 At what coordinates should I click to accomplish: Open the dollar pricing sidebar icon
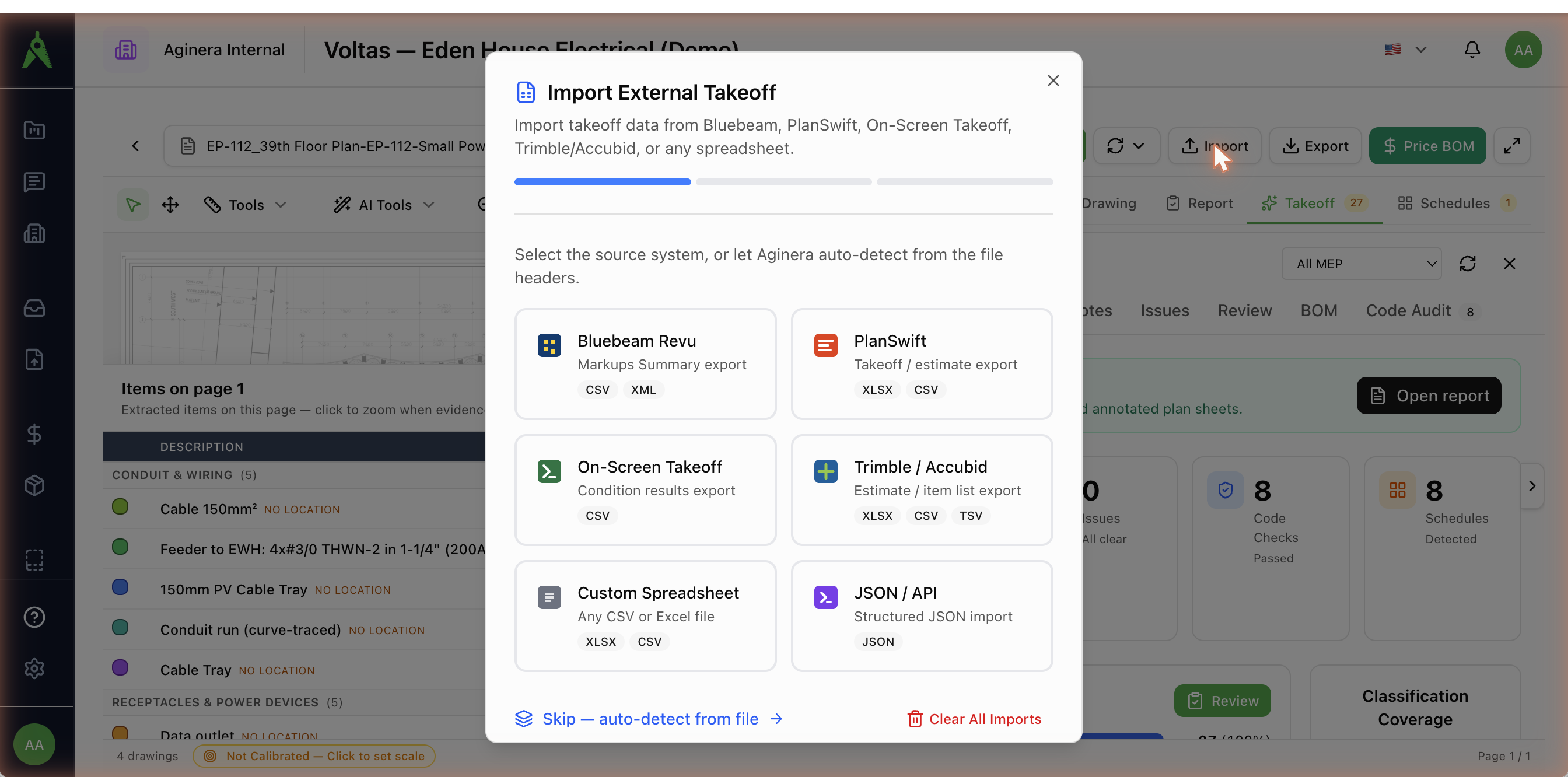pos(34,434)
